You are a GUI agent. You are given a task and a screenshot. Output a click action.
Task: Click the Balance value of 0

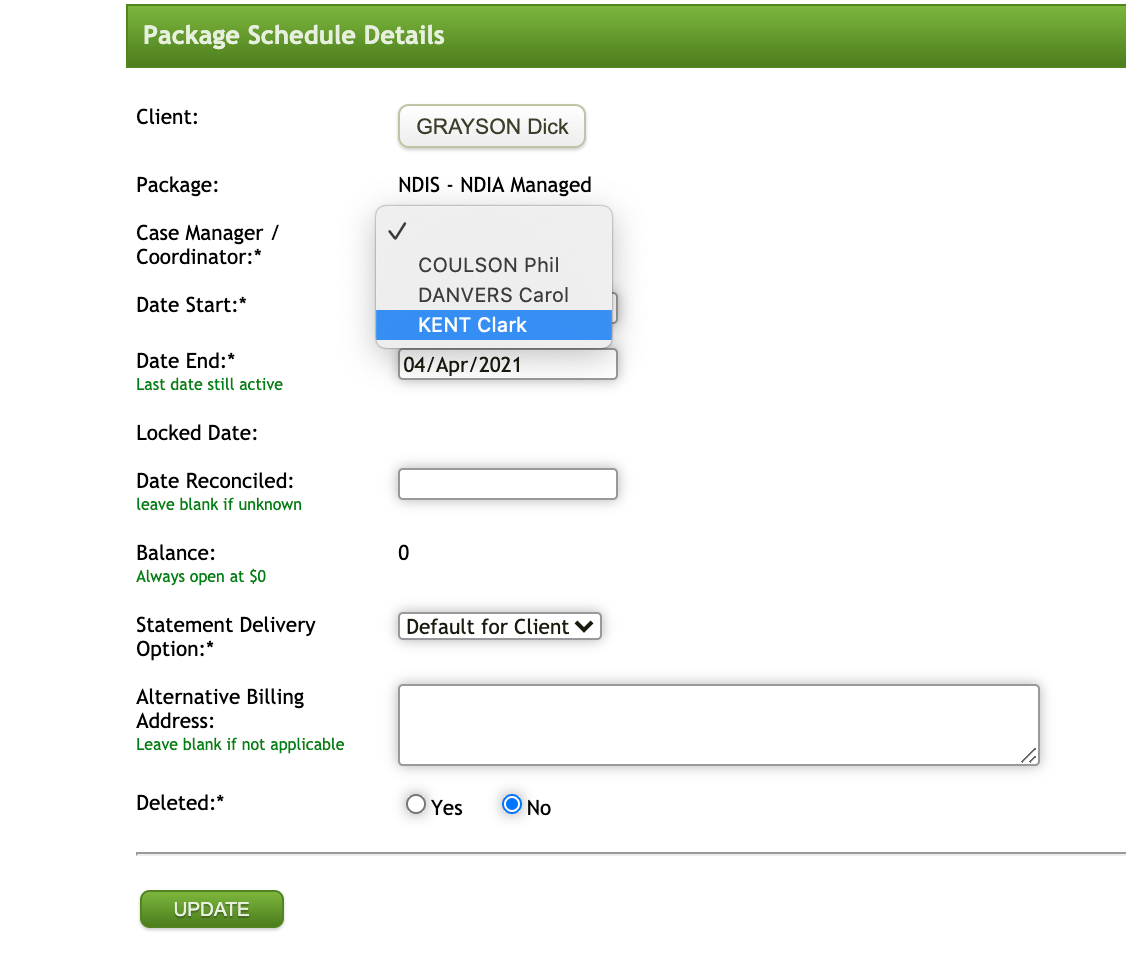(x=403, y=553)
